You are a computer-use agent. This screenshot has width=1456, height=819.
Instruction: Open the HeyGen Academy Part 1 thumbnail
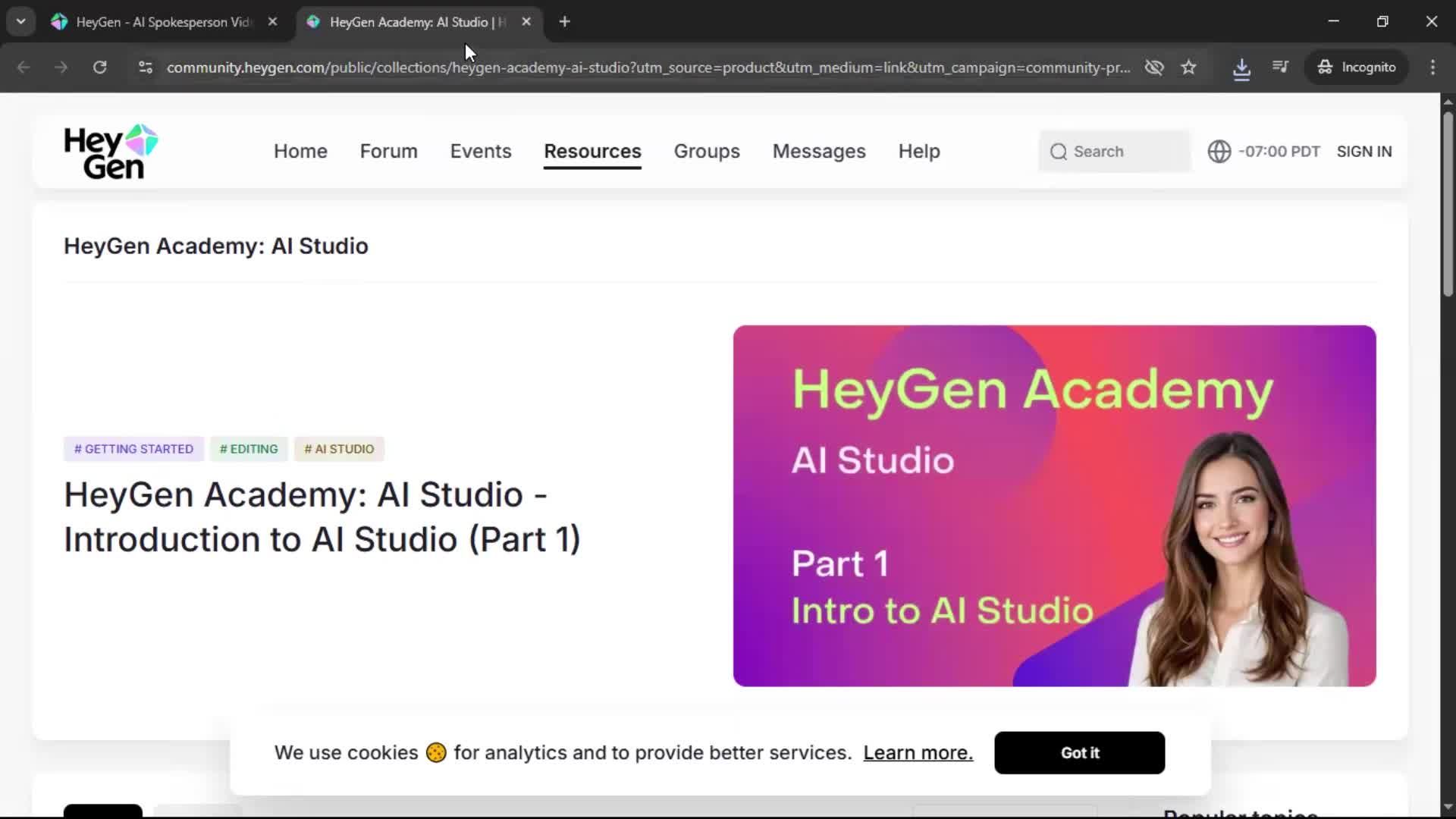[1054, 506]
